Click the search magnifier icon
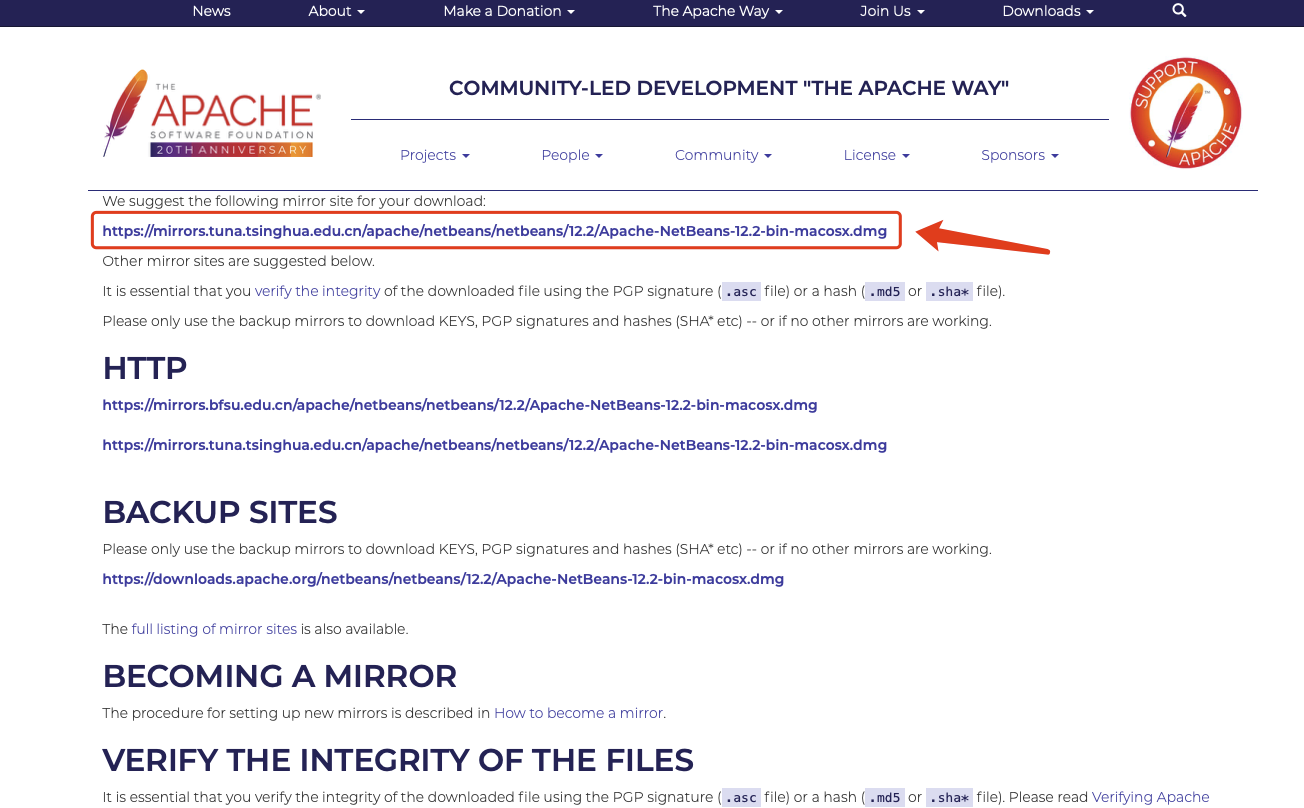This screenshot has height=808, width=1304. [1179, 10]
